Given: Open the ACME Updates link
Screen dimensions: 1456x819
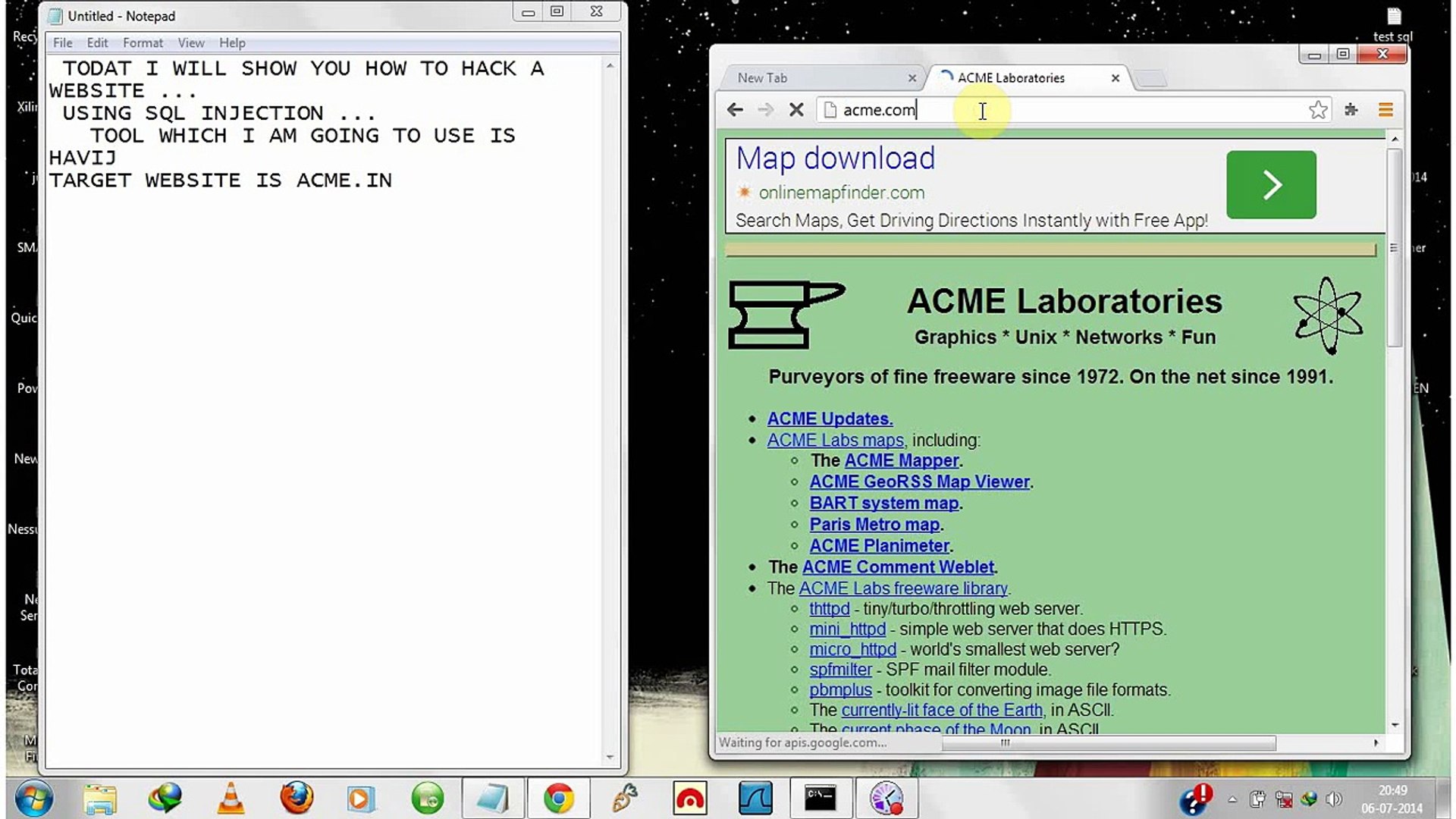Looking at the screenshot, I should [x=830, y=419].
